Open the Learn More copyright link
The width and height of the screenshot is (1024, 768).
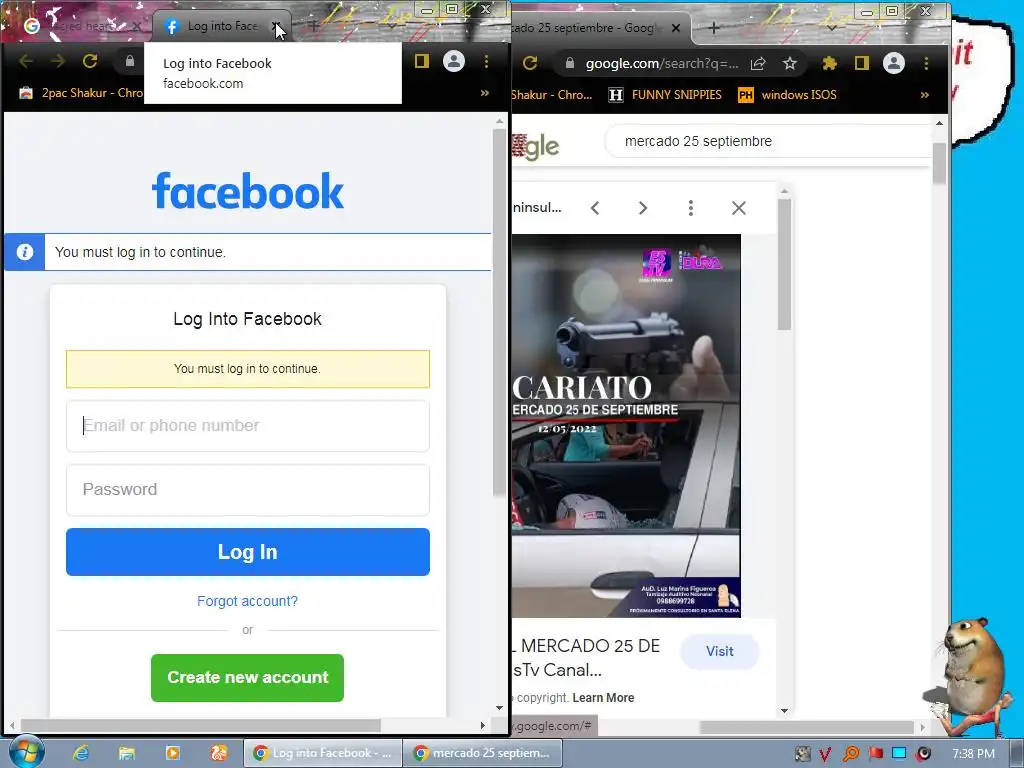point(603,697)
